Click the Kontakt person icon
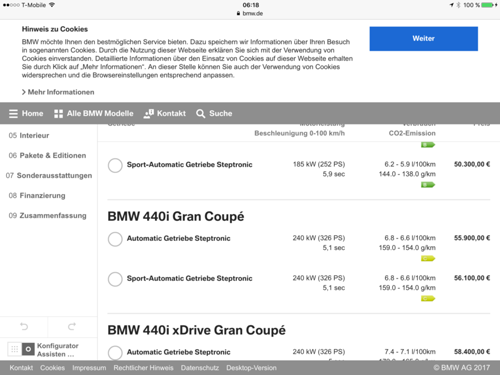The image size is (500, 375). (148, 114)
